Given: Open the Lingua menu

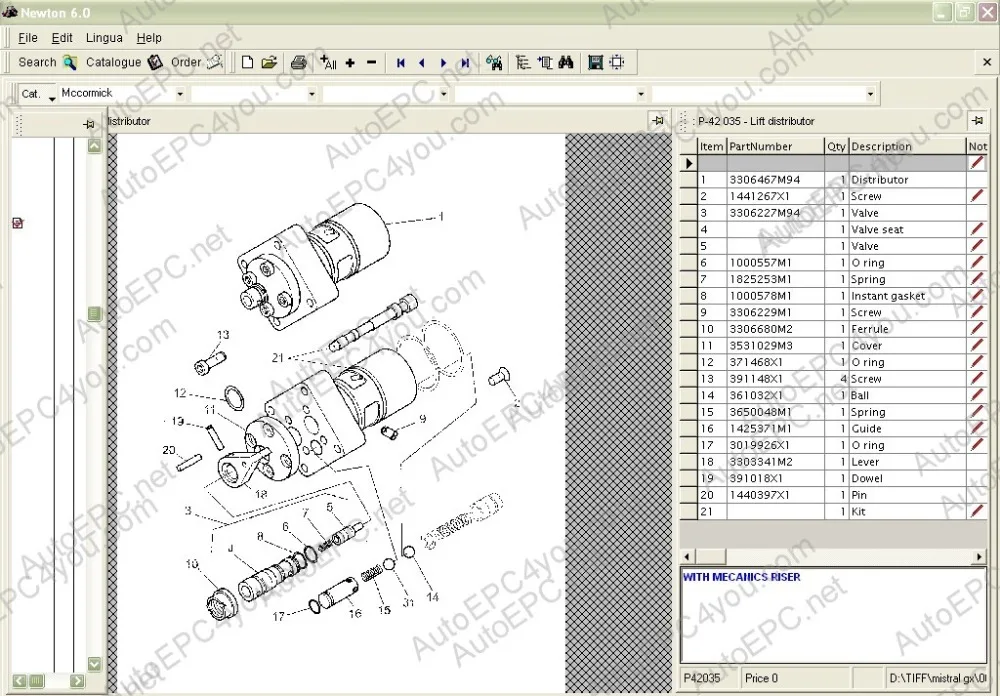Looking at the screenshot, I should [104, 37].
